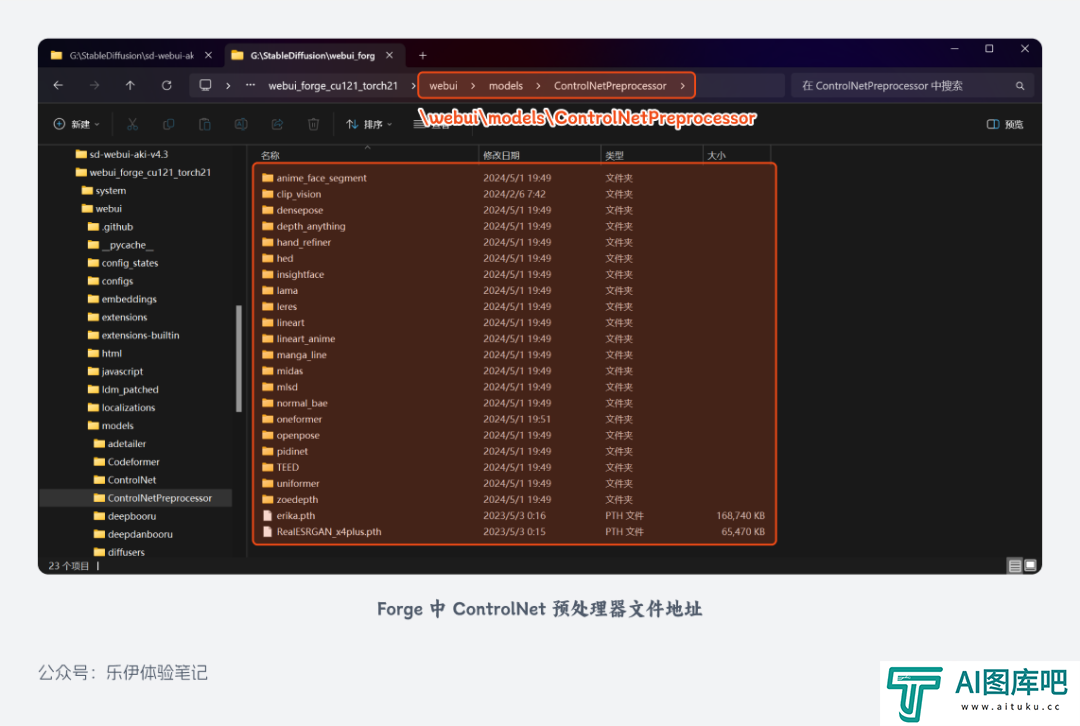Viewport: 1080px width, 726px height.
Task: Go up one folder level
Action: tap(130, 85)
